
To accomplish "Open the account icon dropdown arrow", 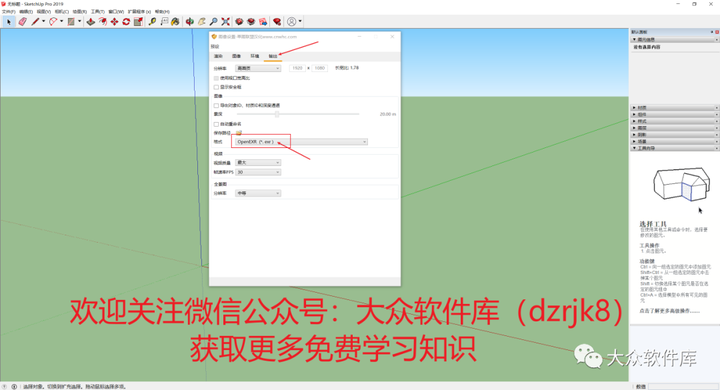I will pos(300,21).
